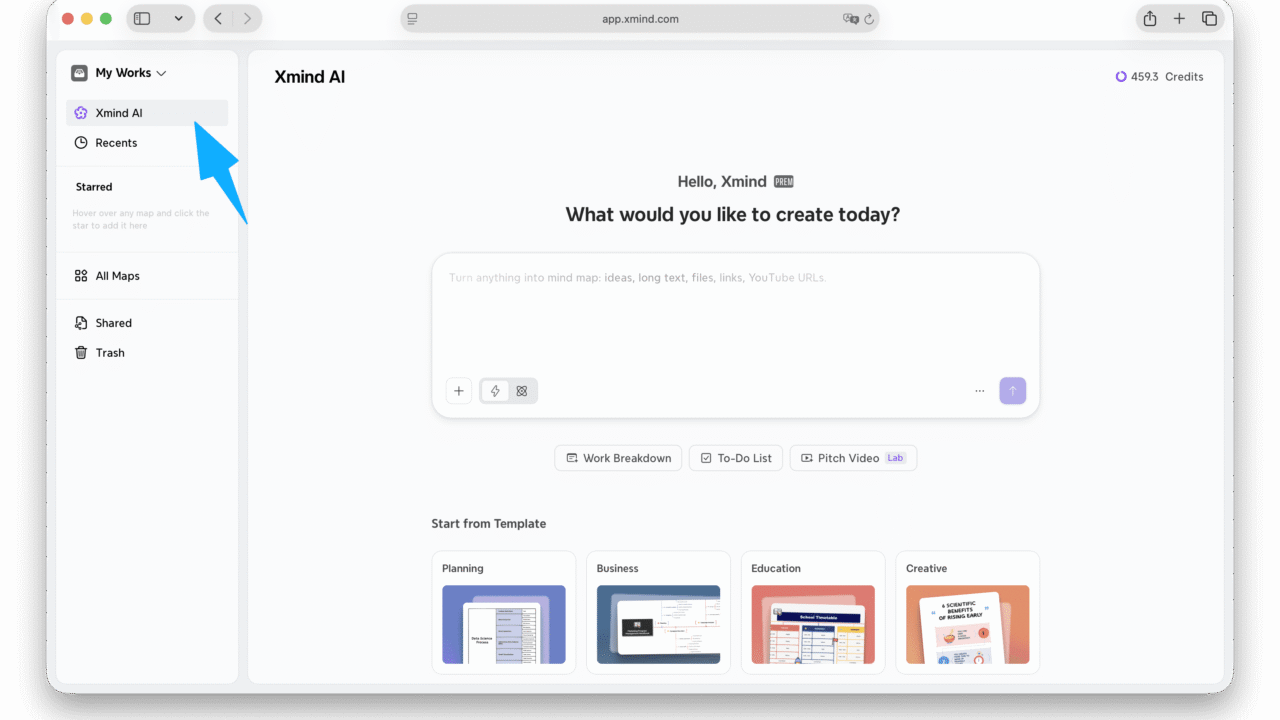
Task: Open a new browser tab with plus icon
Action: (1180, 18)
